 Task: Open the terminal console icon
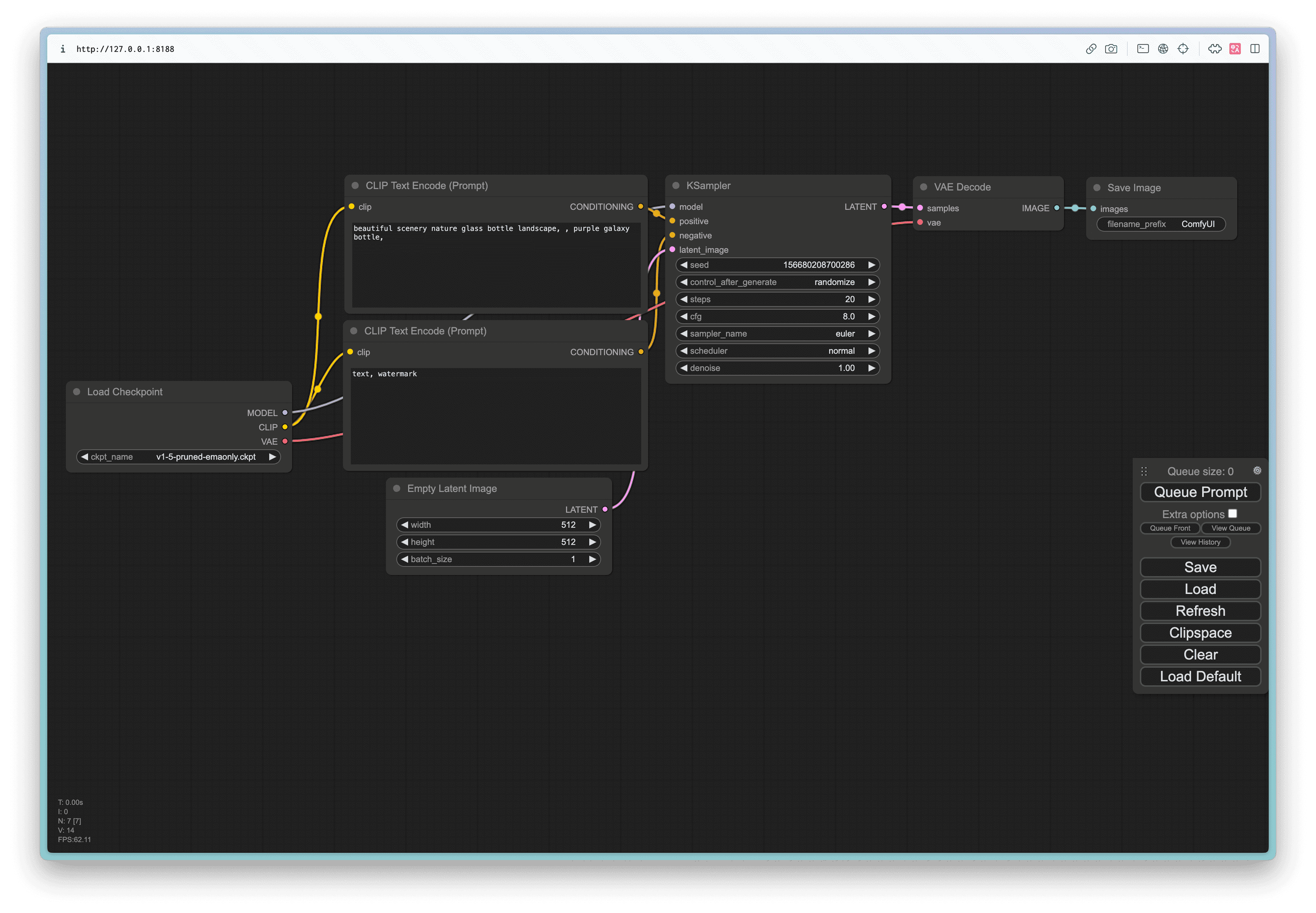click(x=1143, y=49)
